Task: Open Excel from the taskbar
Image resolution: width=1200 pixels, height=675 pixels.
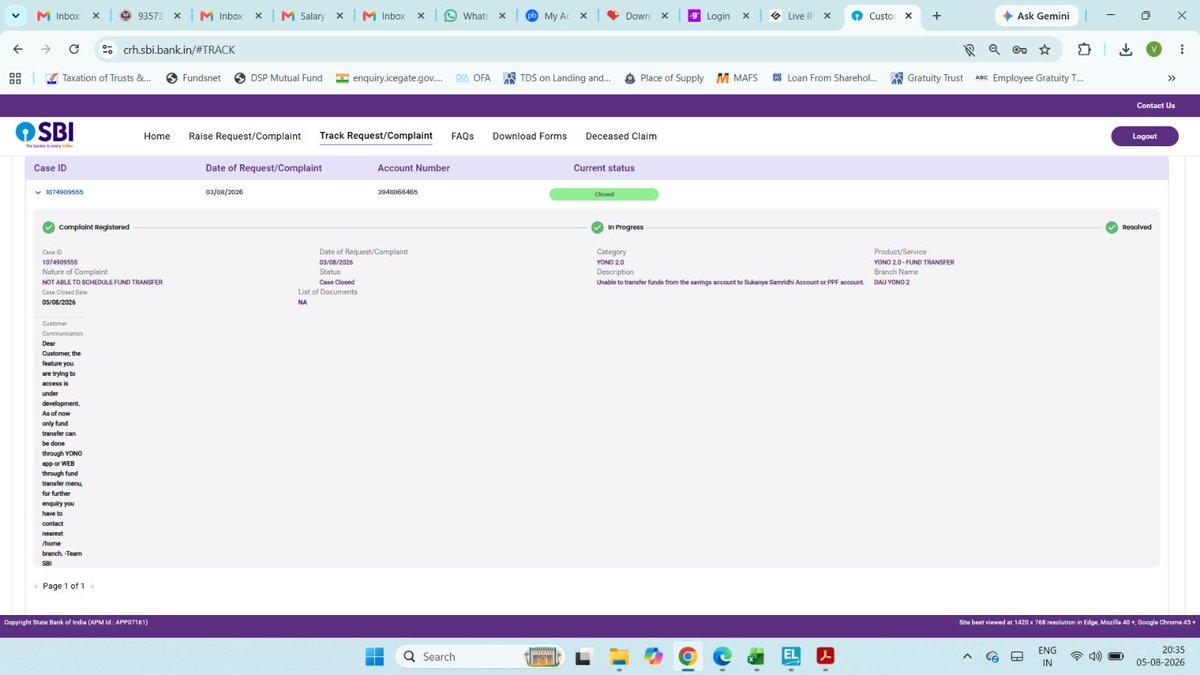Action: click(755, 656)
